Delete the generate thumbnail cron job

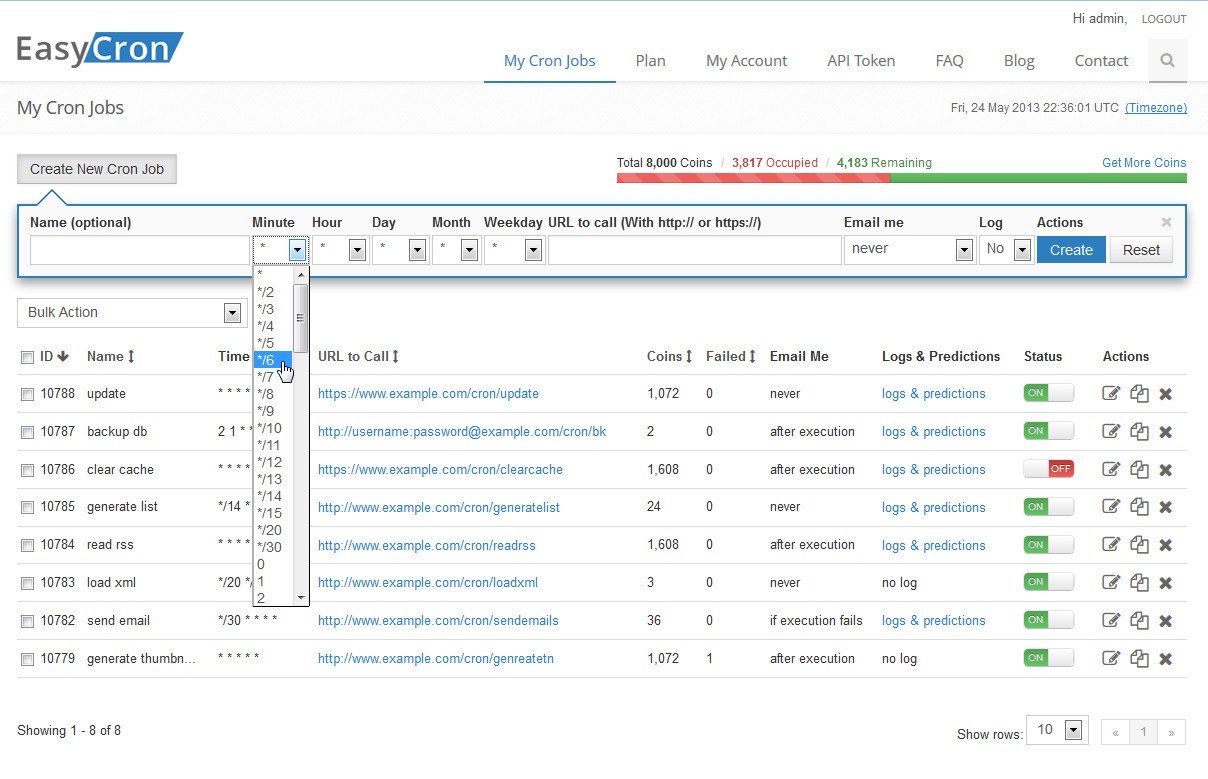[x=1165, y=659]
